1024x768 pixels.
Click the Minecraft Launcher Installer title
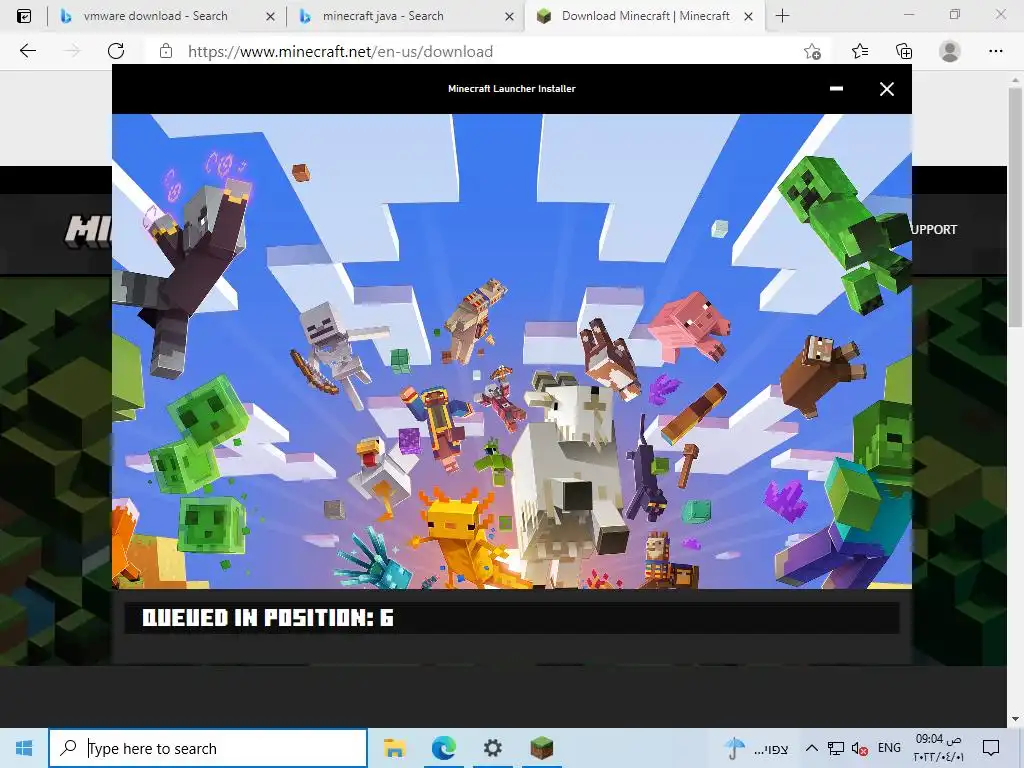(x=511, y=89)
